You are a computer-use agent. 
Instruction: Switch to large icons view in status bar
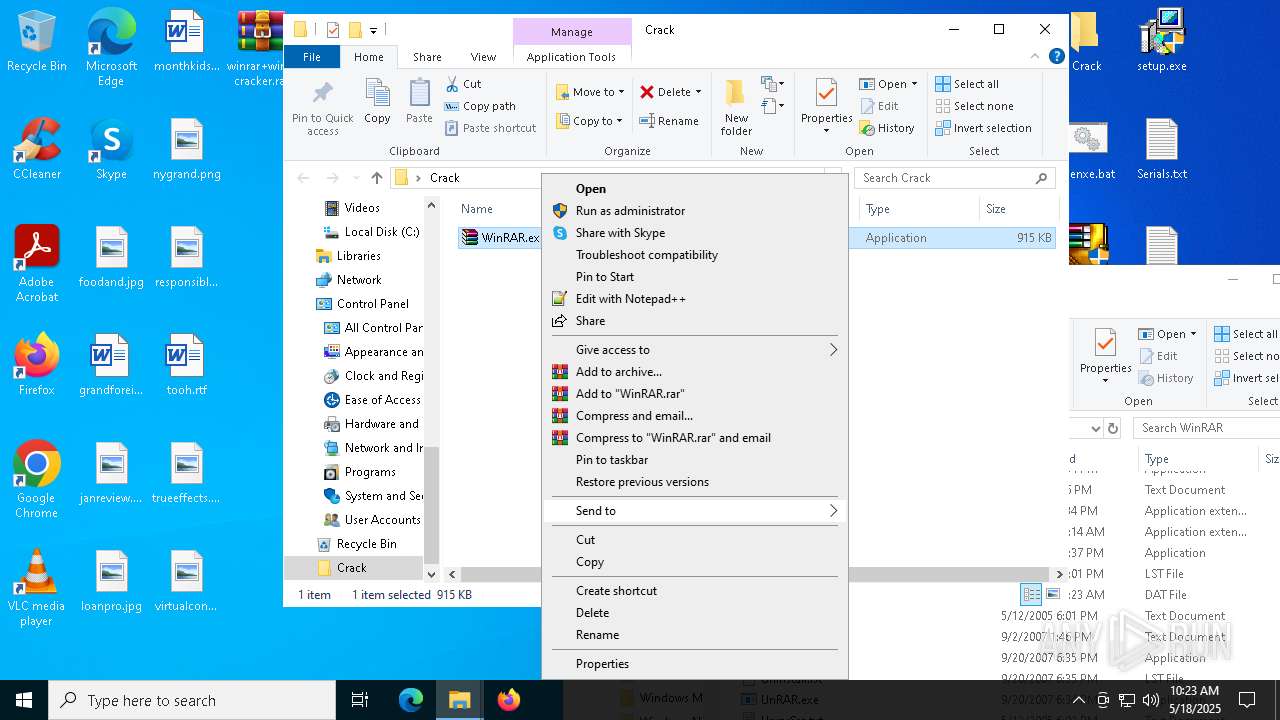1052,594
